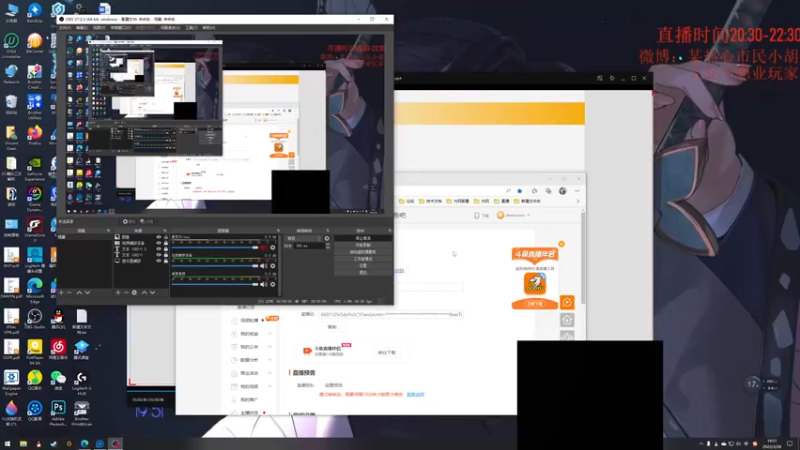Open Tencent QQ penguin desktop icon
800x450 pixels.
pos(58,318)
